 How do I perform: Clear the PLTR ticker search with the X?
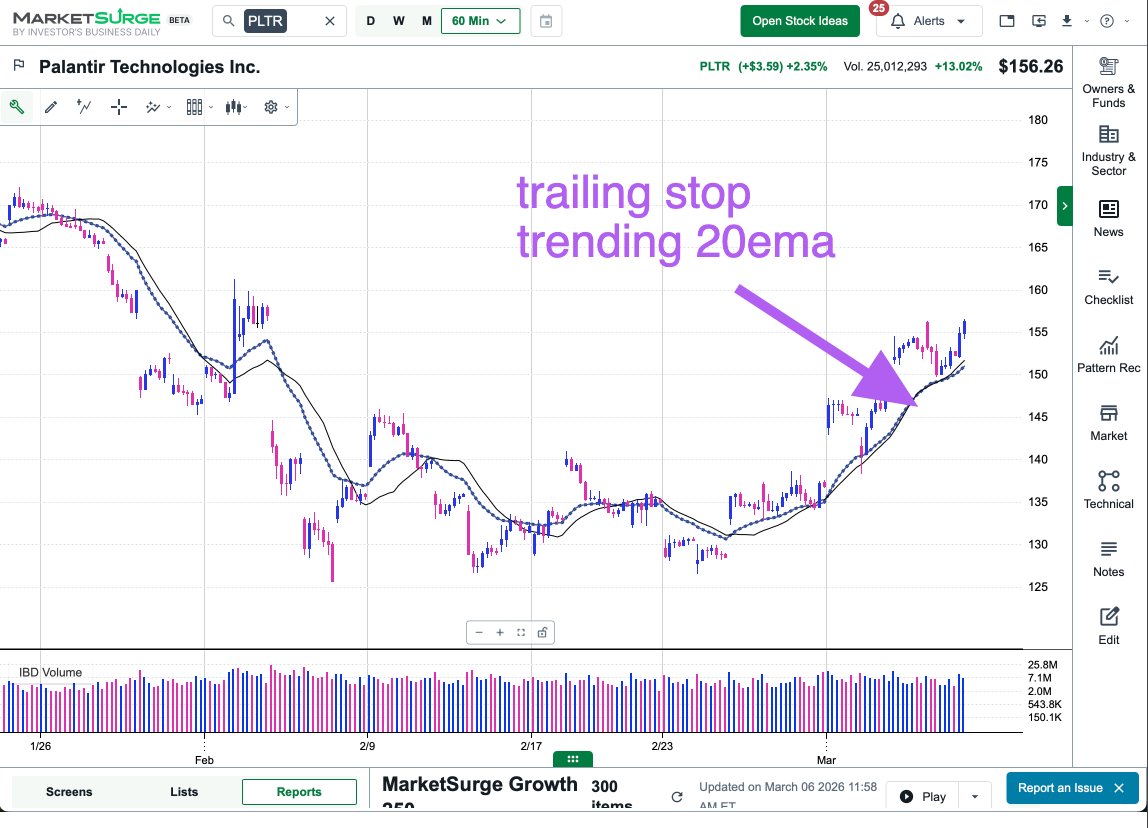330,20
